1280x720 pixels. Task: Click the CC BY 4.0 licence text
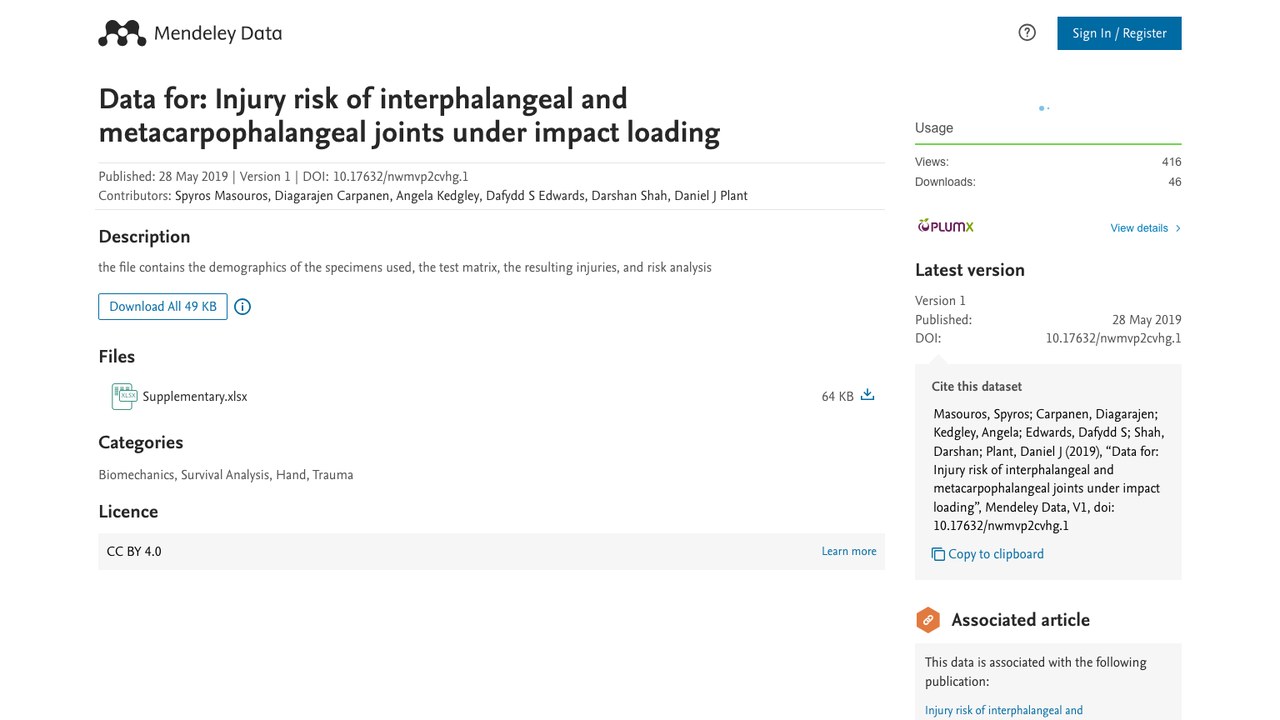click(134, 551)
